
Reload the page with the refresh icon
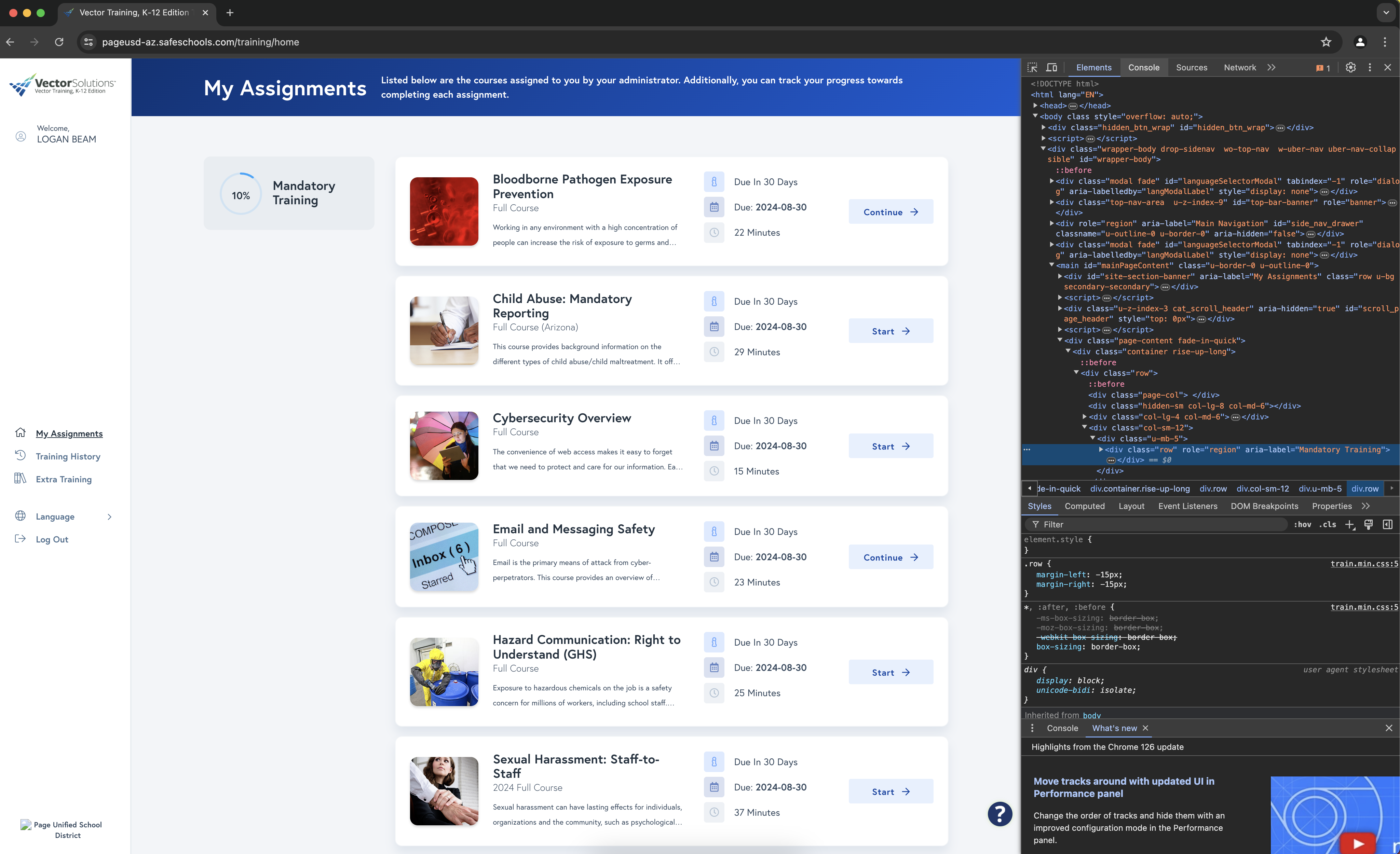[59, 42]
